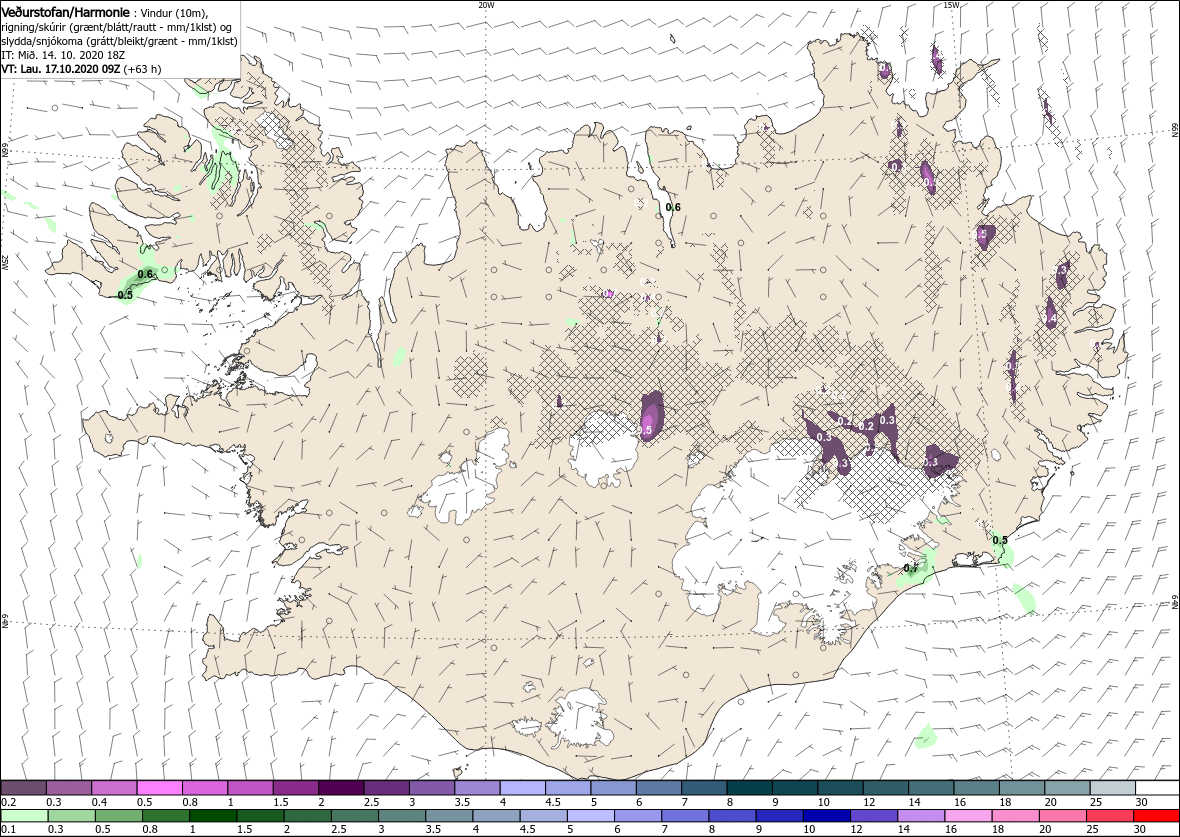Click the 20W longitude label at the top edge
Screen dimensions: 1180x837
pos(486,5)
